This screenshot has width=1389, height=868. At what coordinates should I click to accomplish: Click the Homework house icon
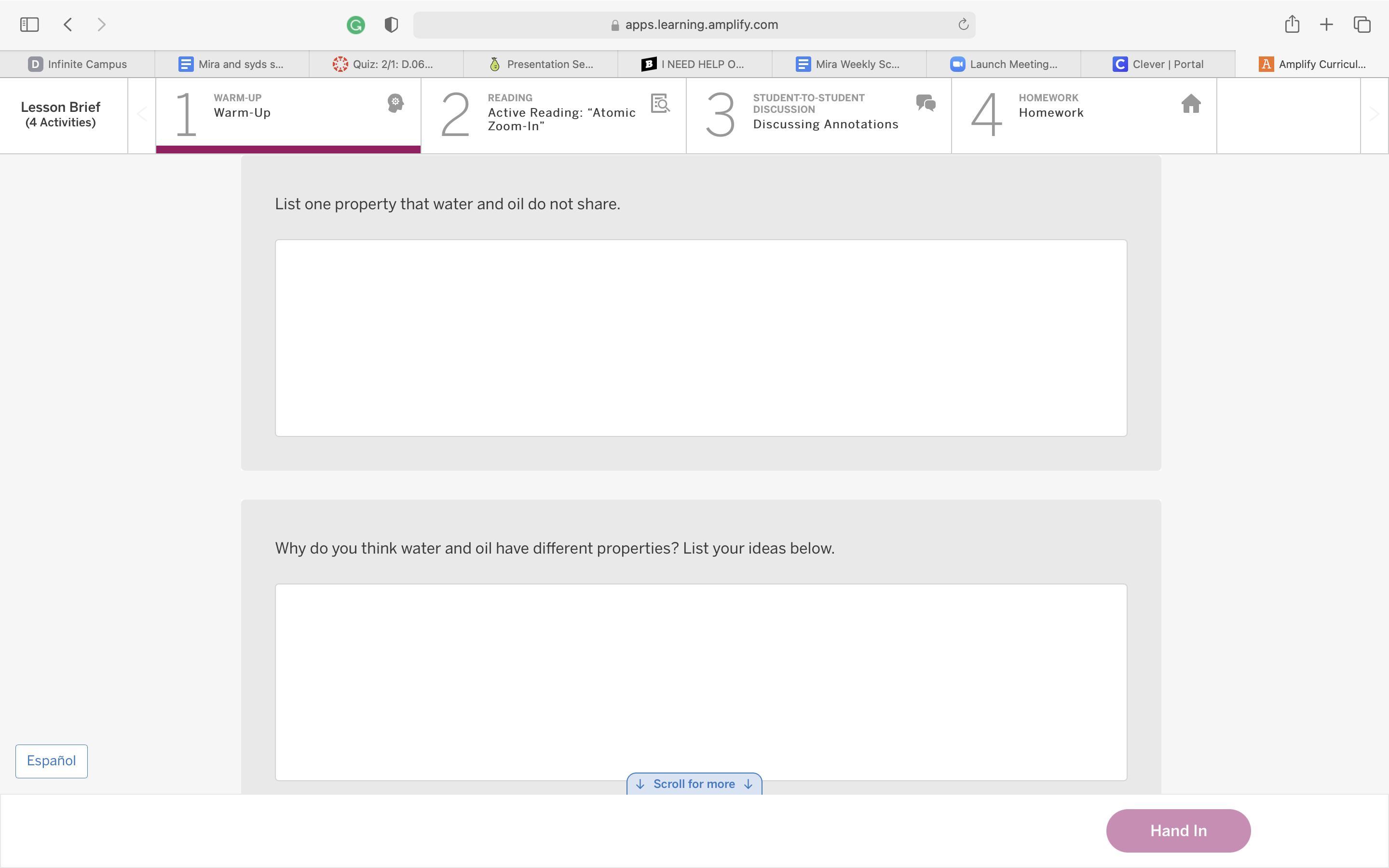(x=1191, y=104)
